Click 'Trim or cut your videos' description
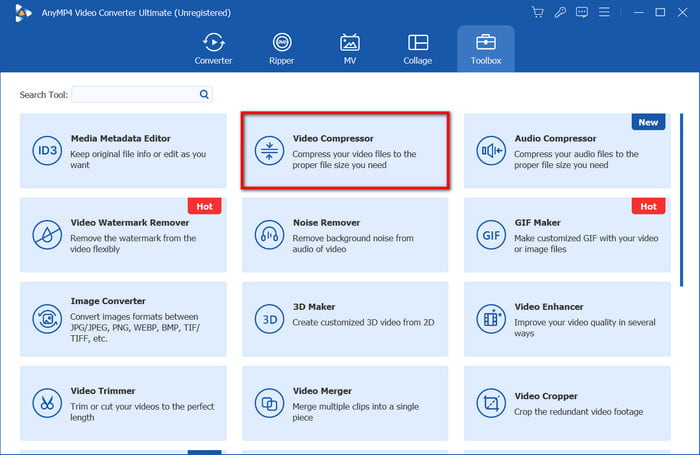This screenshot has height=455, width=700. 142,412
